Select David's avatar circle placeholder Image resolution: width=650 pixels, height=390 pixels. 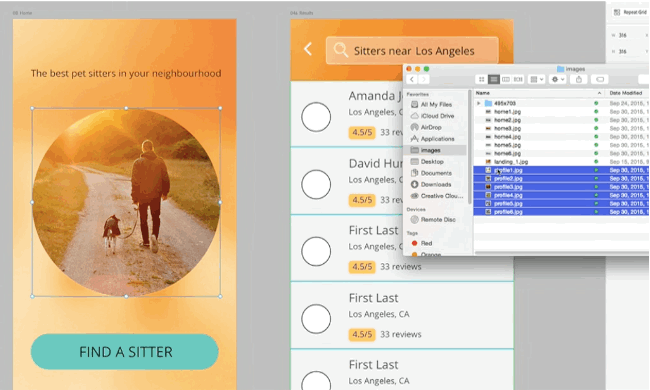pos(316,184)
